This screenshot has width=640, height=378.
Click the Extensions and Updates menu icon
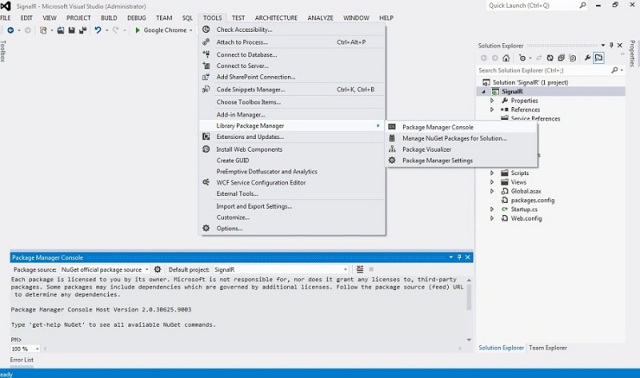(x=206, y=137)
